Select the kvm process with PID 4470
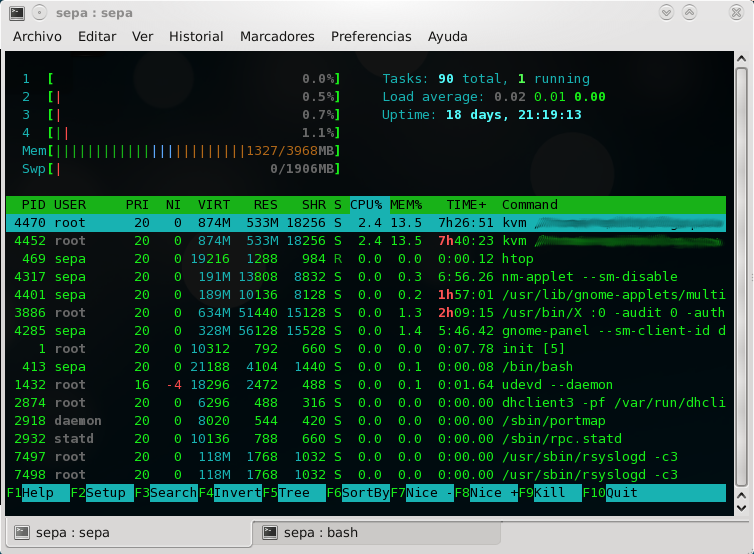 click(x=366, y=223)
